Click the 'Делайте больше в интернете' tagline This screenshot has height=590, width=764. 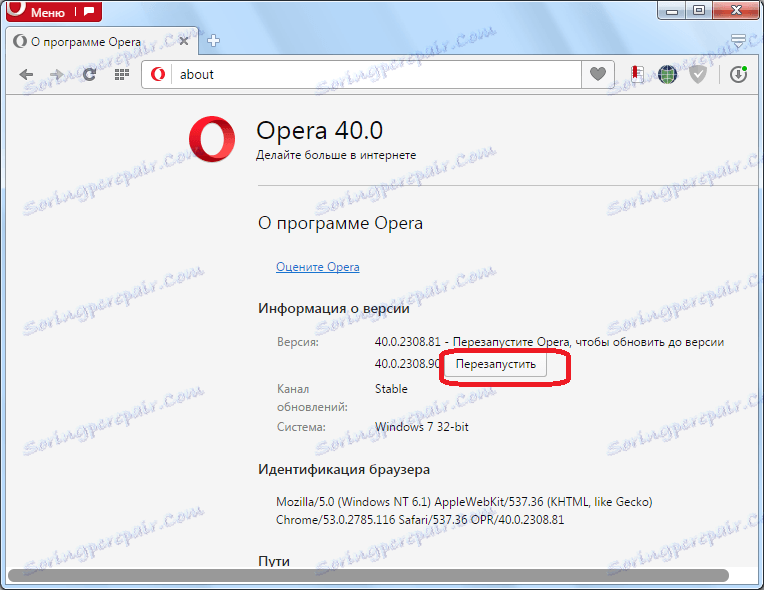[336, 155]
